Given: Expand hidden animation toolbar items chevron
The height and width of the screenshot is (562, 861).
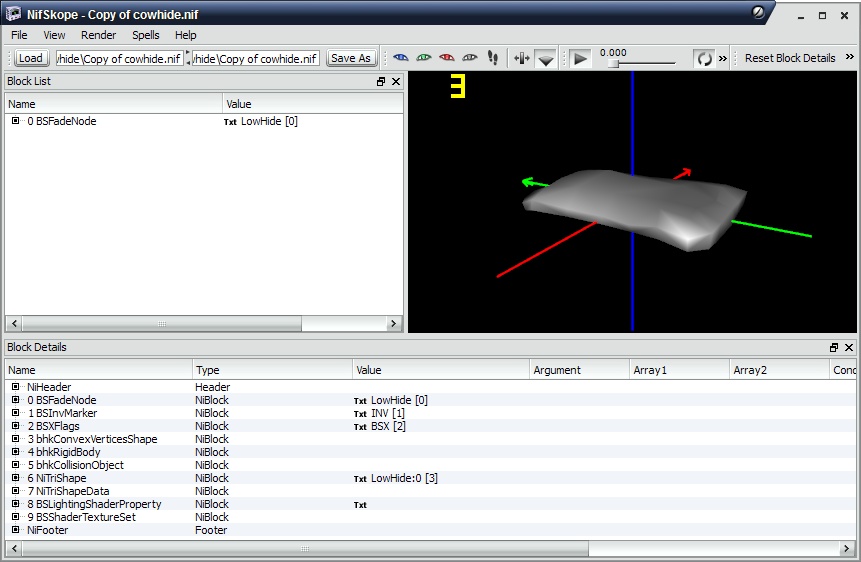Looking at the screenshot, I should tap(723, 58).
